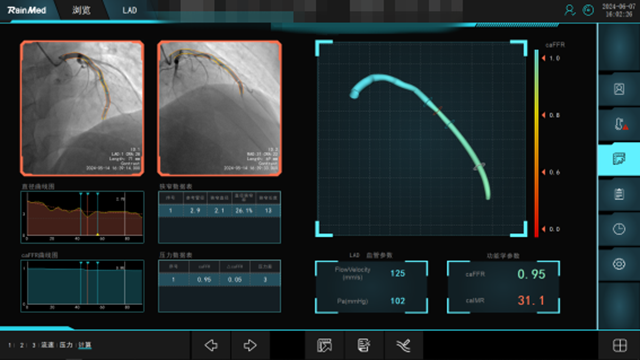Select the second angiogram thumbnail
640x360 pixels.
220,108
